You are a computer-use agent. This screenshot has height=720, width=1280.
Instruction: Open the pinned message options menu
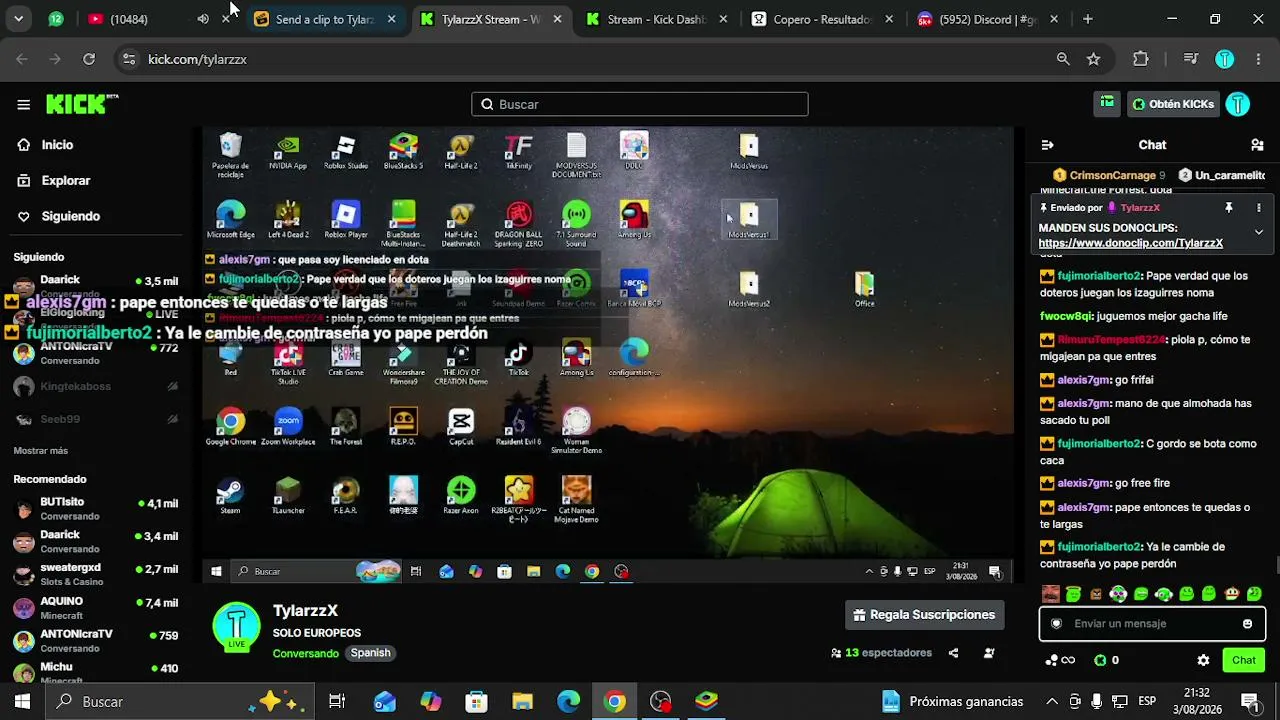(x=1259, y=208)
